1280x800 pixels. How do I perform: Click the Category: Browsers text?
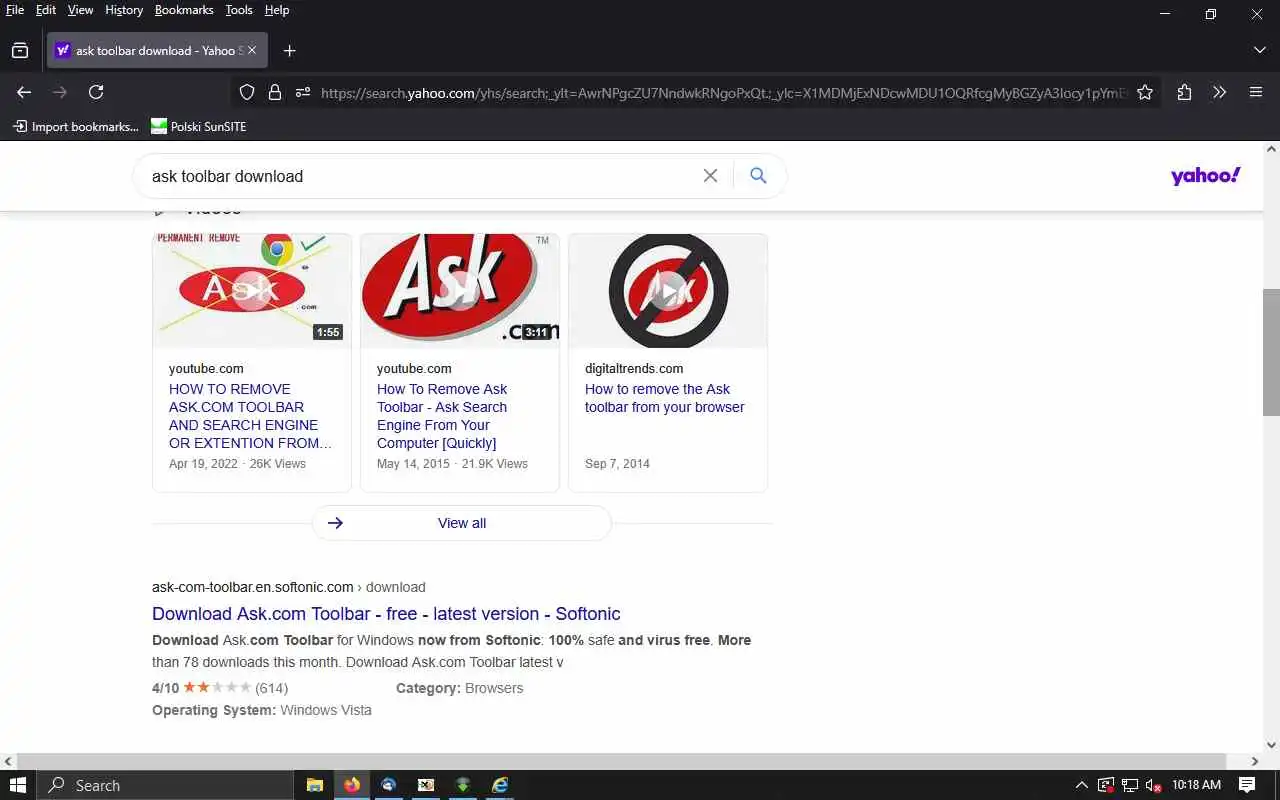pyautogui.click(x=459, y=688)
